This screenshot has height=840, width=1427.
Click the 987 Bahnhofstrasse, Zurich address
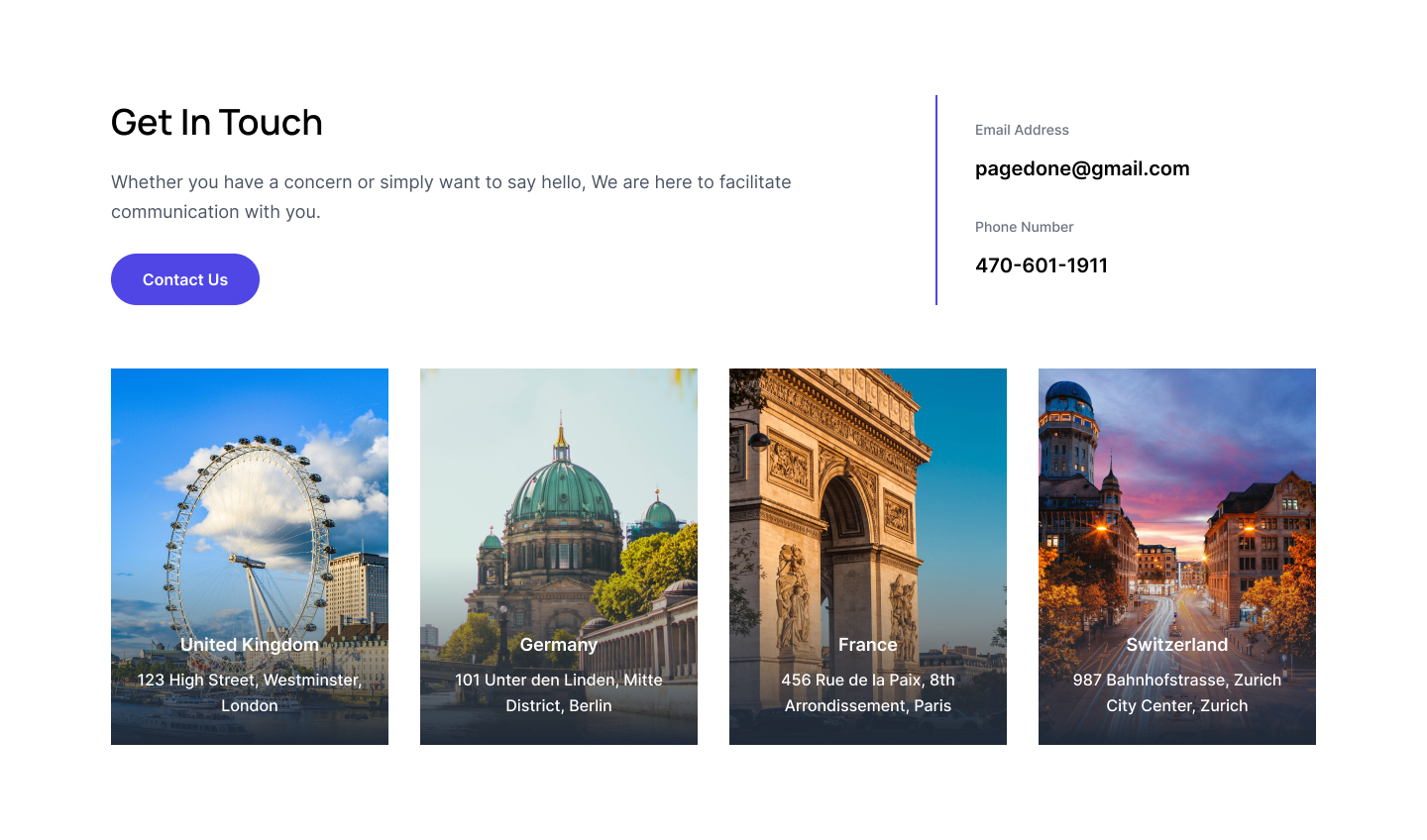1177,692
